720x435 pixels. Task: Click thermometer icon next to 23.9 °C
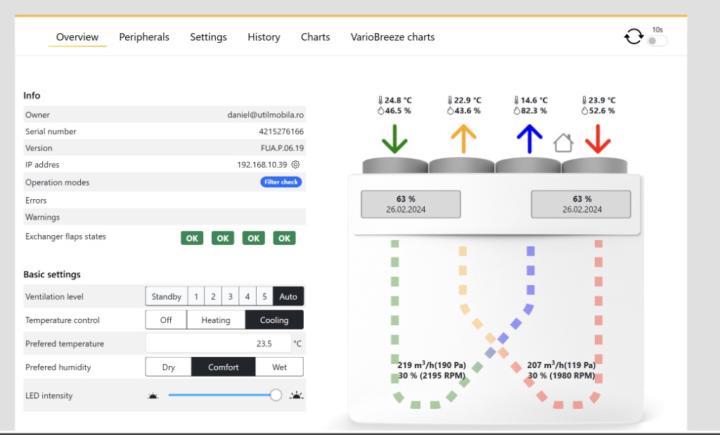tap(585, 100)
